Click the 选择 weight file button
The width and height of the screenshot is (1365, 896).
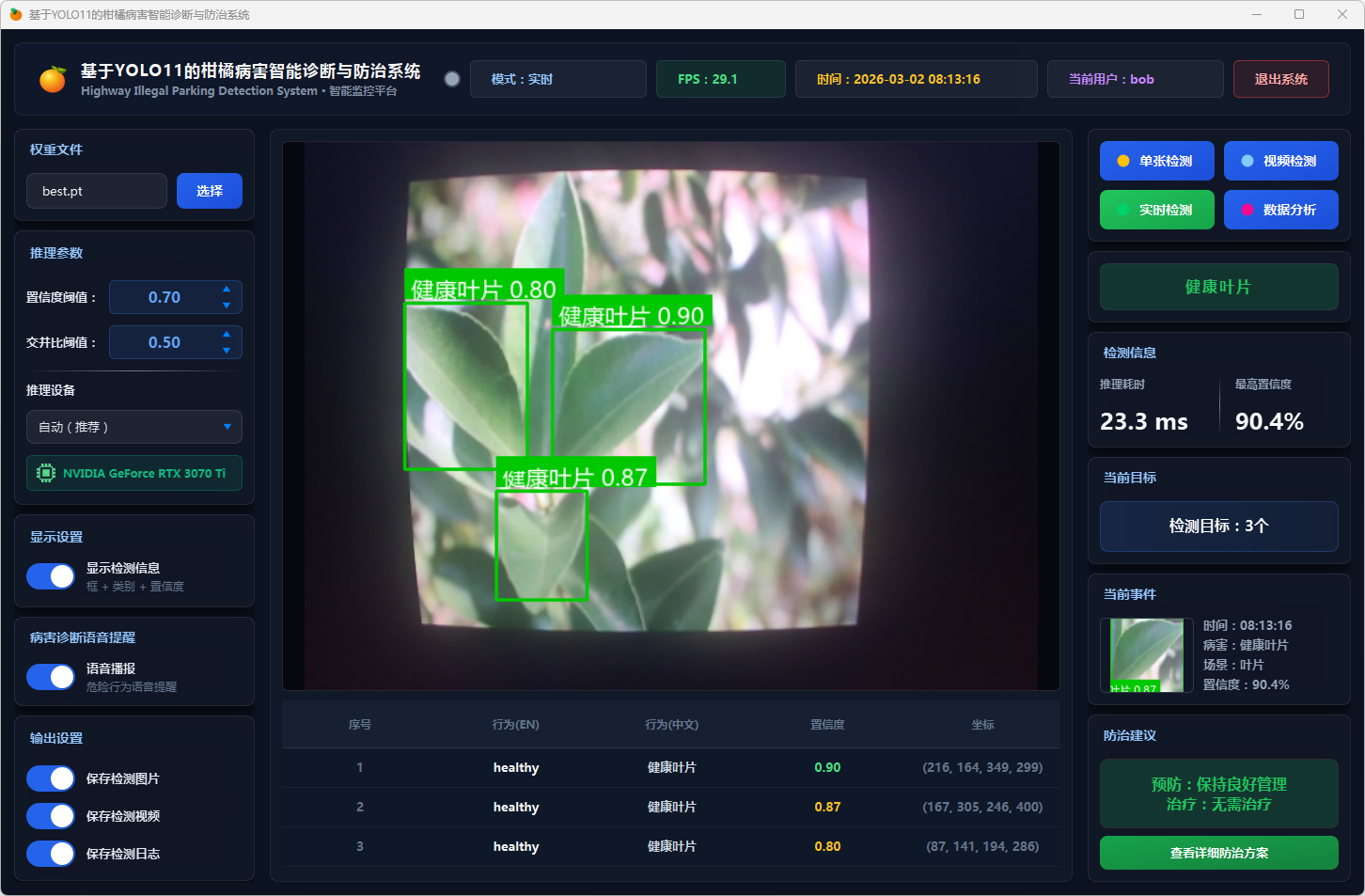click(x=209, y=191)
